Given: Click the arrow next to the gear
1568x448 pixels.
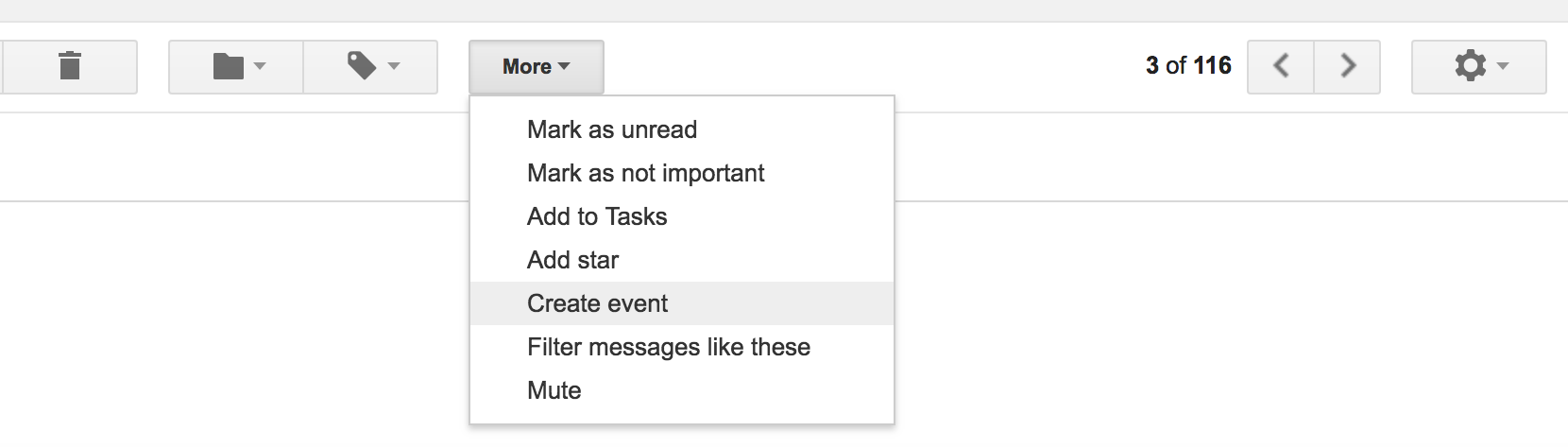Looking at the screenshot, I should tap(1503, 66).
